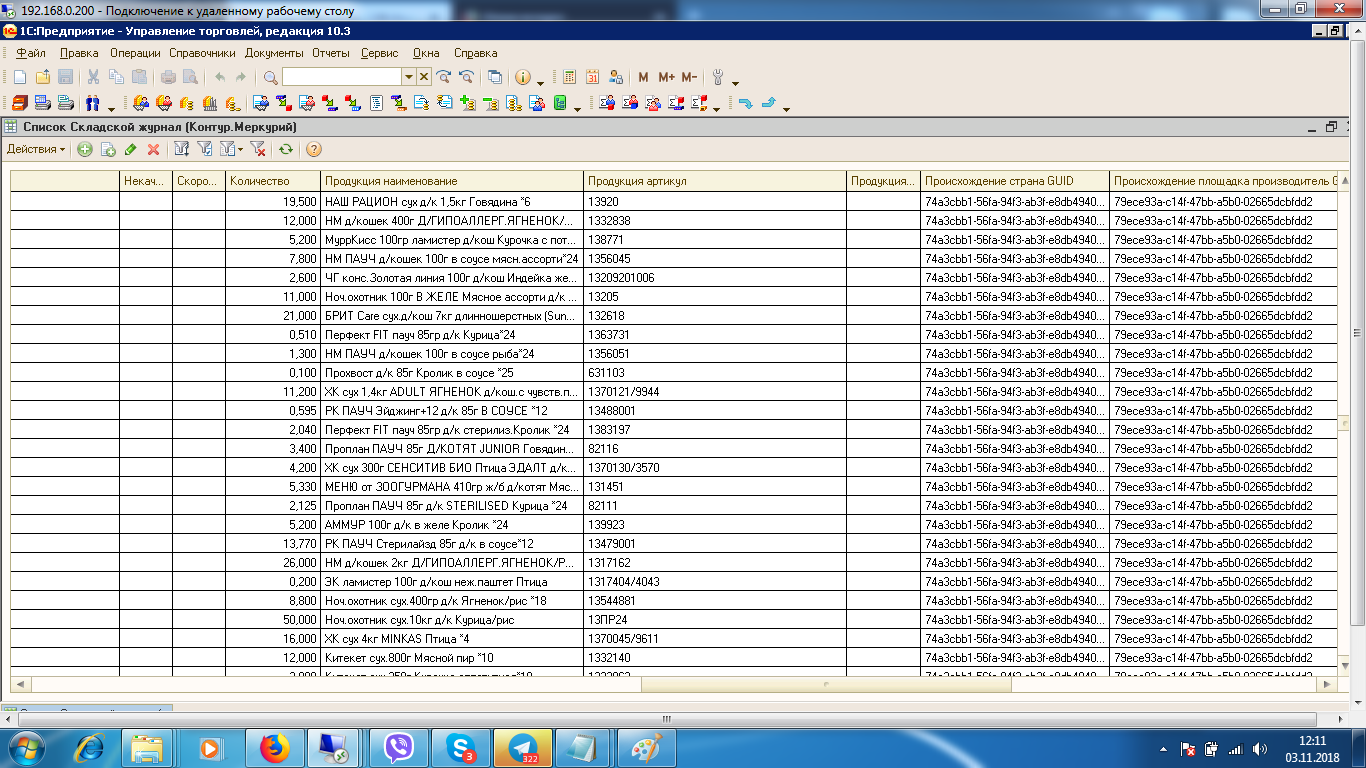1366x768 pixels.
Task: Click the Copy icon in the main toolbar
Action: 116,77
